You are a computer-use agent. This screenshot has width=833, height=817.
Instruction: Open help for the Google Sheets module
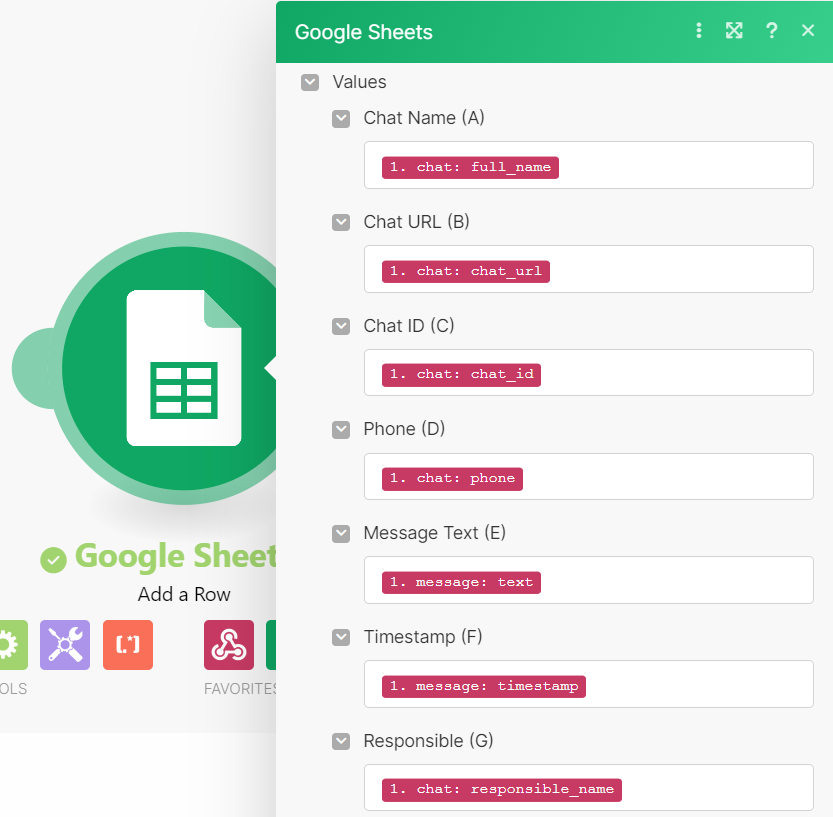point(771,31)
